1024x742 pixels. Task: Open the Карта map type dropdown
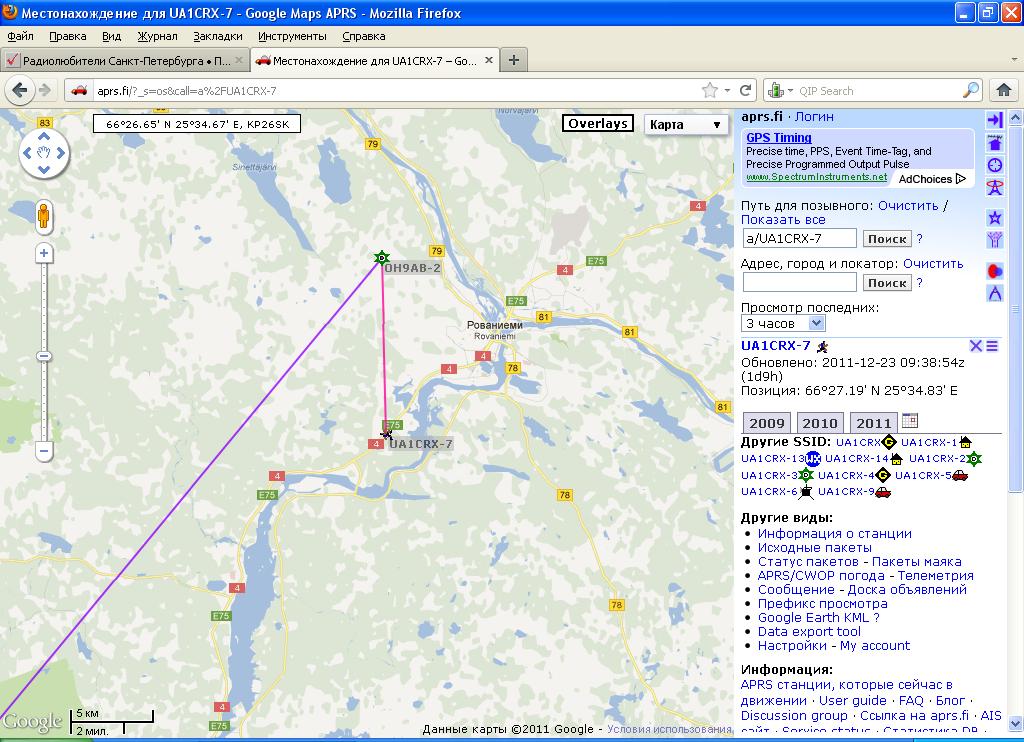click(x=686, y=124)
